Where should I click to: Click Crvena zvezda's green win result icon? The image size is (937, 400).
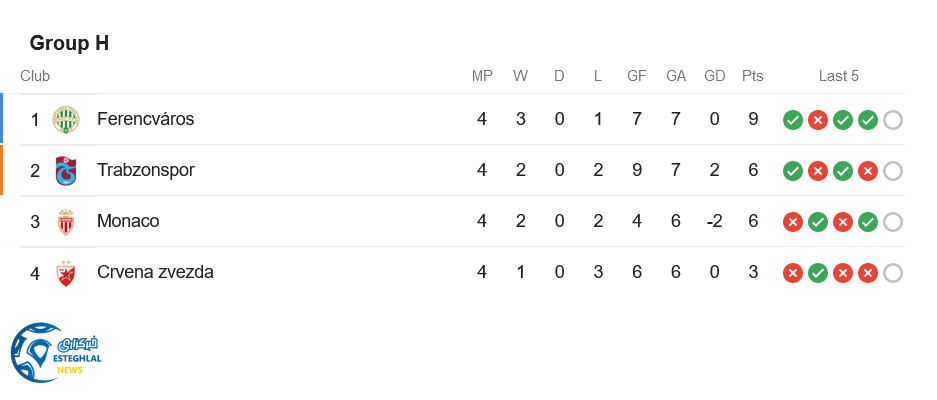click(x=818, y=273)
